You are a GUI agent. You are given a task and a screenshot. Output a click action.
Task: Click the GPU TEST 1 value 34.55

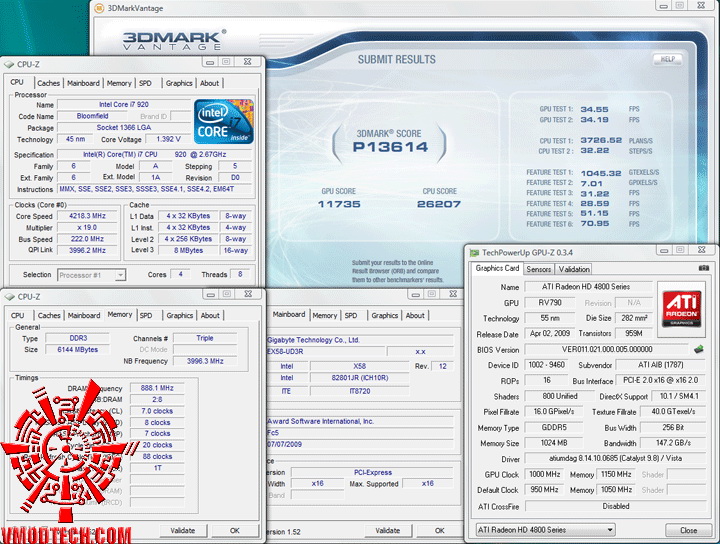[x=594, y=109]
